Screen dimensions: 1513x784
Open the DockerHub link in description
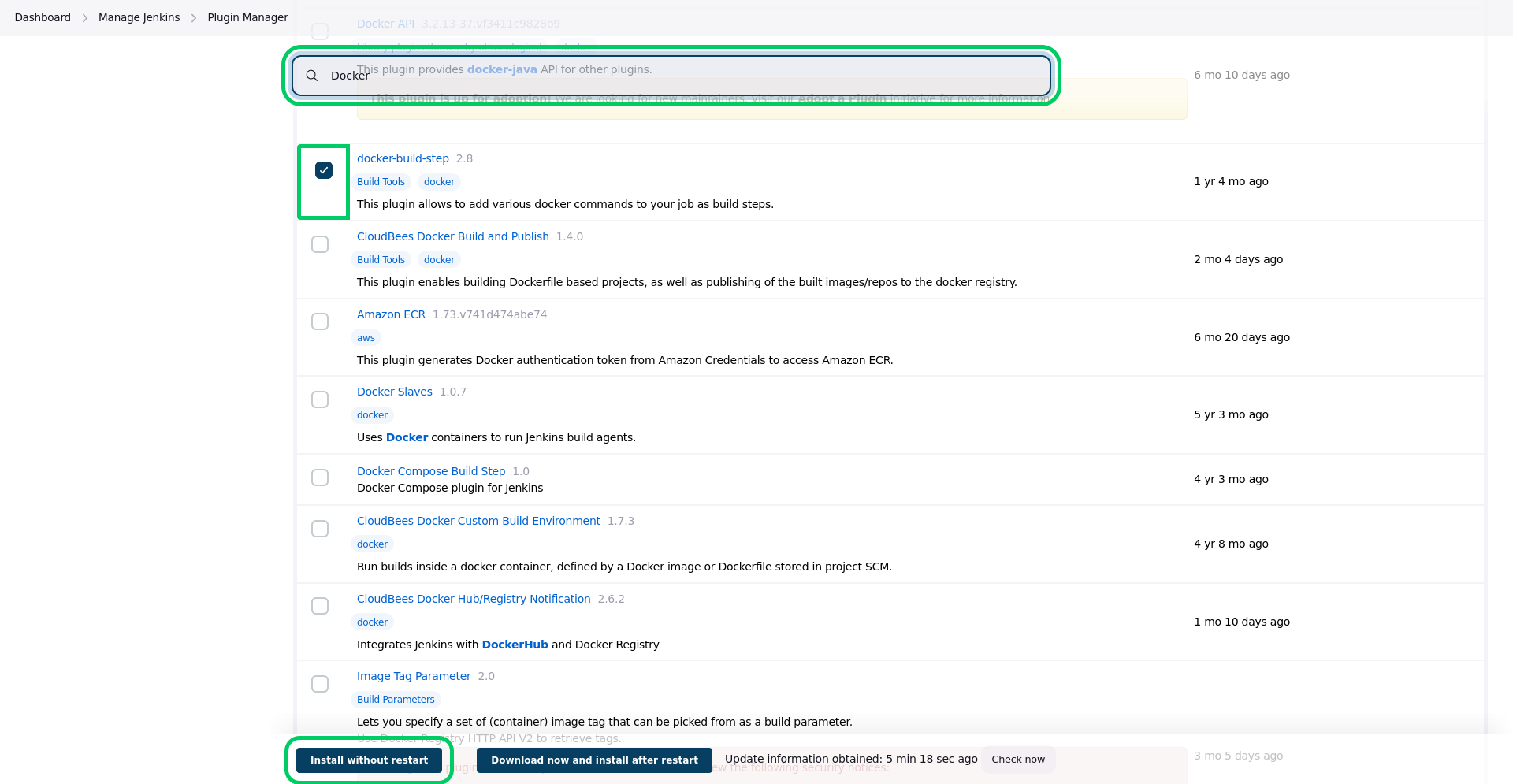click(x=515, y=645)
